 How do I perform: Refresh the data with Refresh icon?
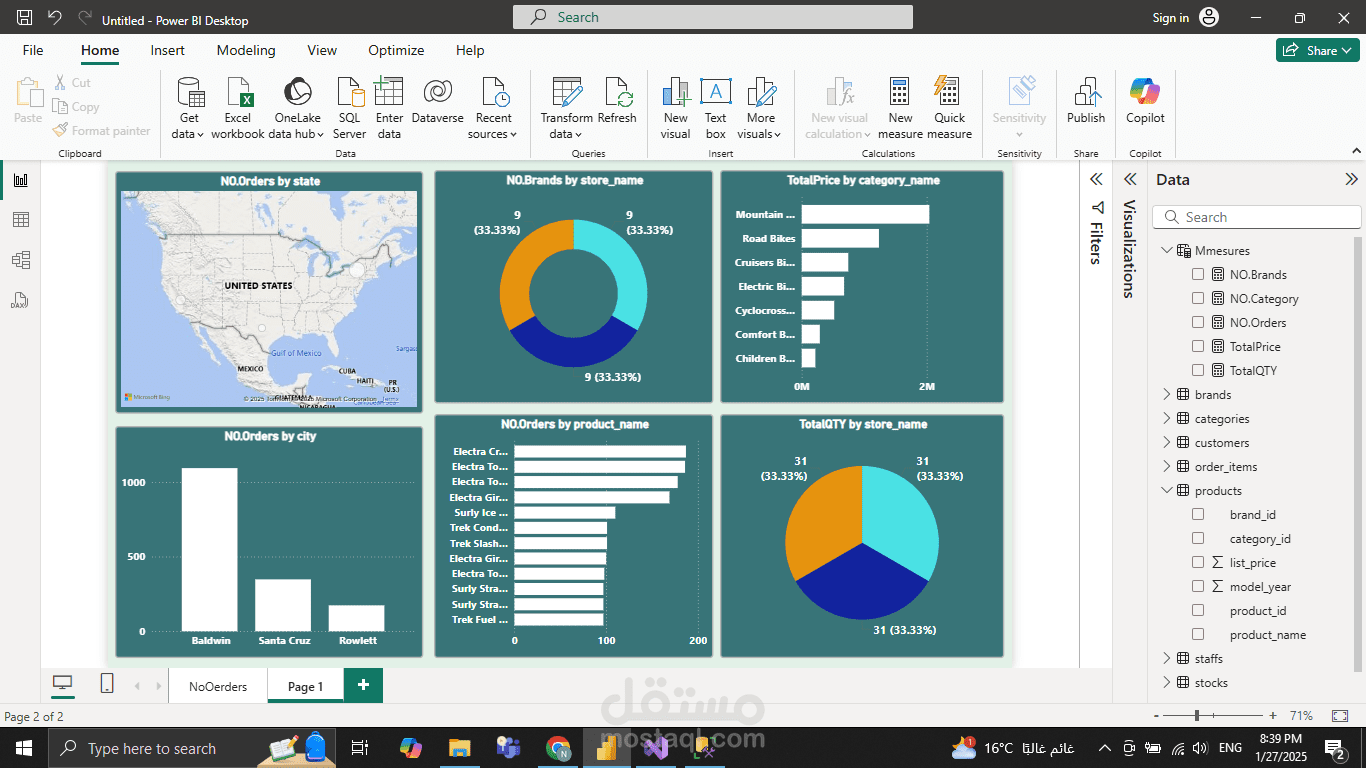point(617,92)
